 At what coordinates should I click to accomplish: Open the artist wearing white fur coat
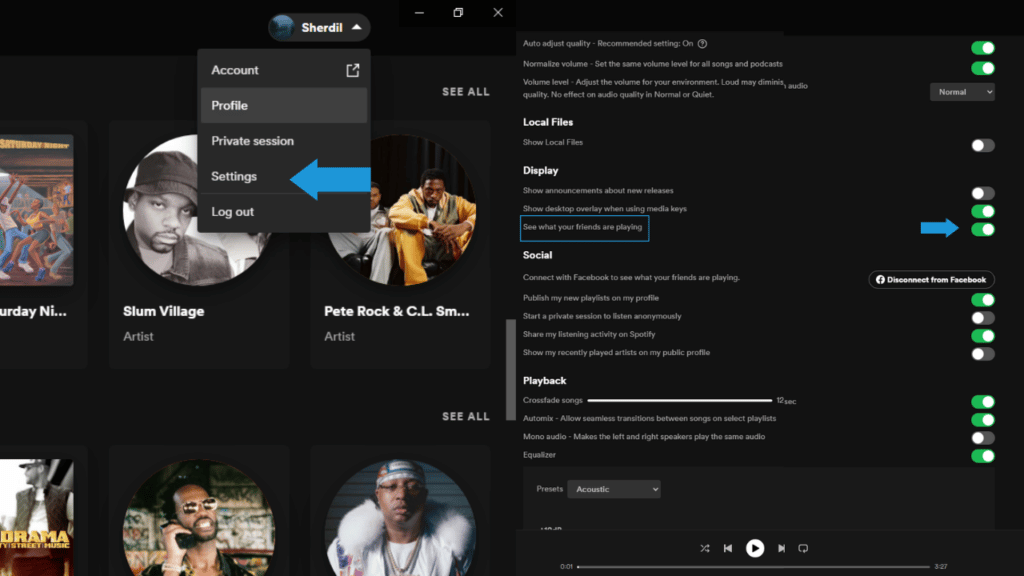[x=400, y=518]
